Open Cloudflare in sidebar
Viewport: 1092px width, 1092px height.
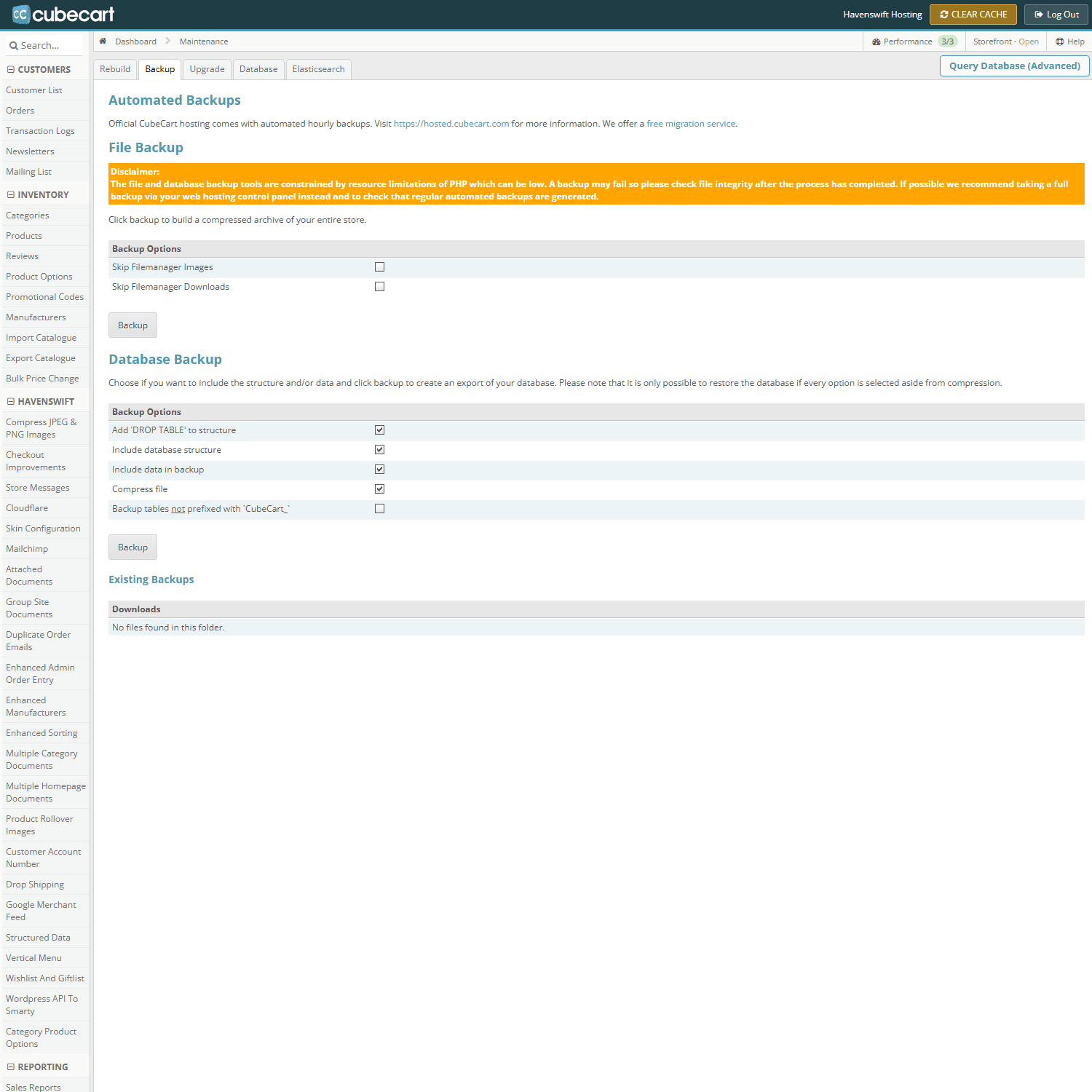click(45, 508)
